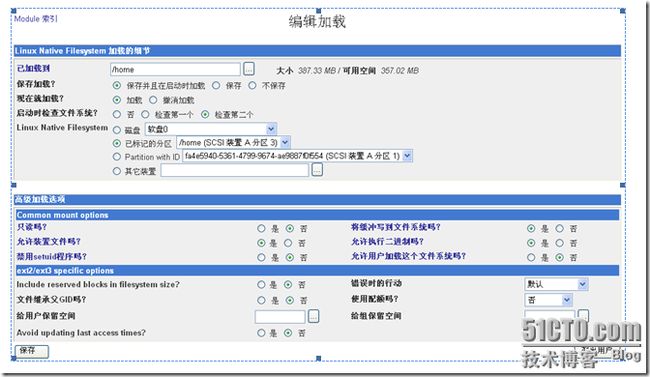Select Partition with ID radio button
This screenshot has height=377, width=650.
pyautogui.click(x=117, y=157)
